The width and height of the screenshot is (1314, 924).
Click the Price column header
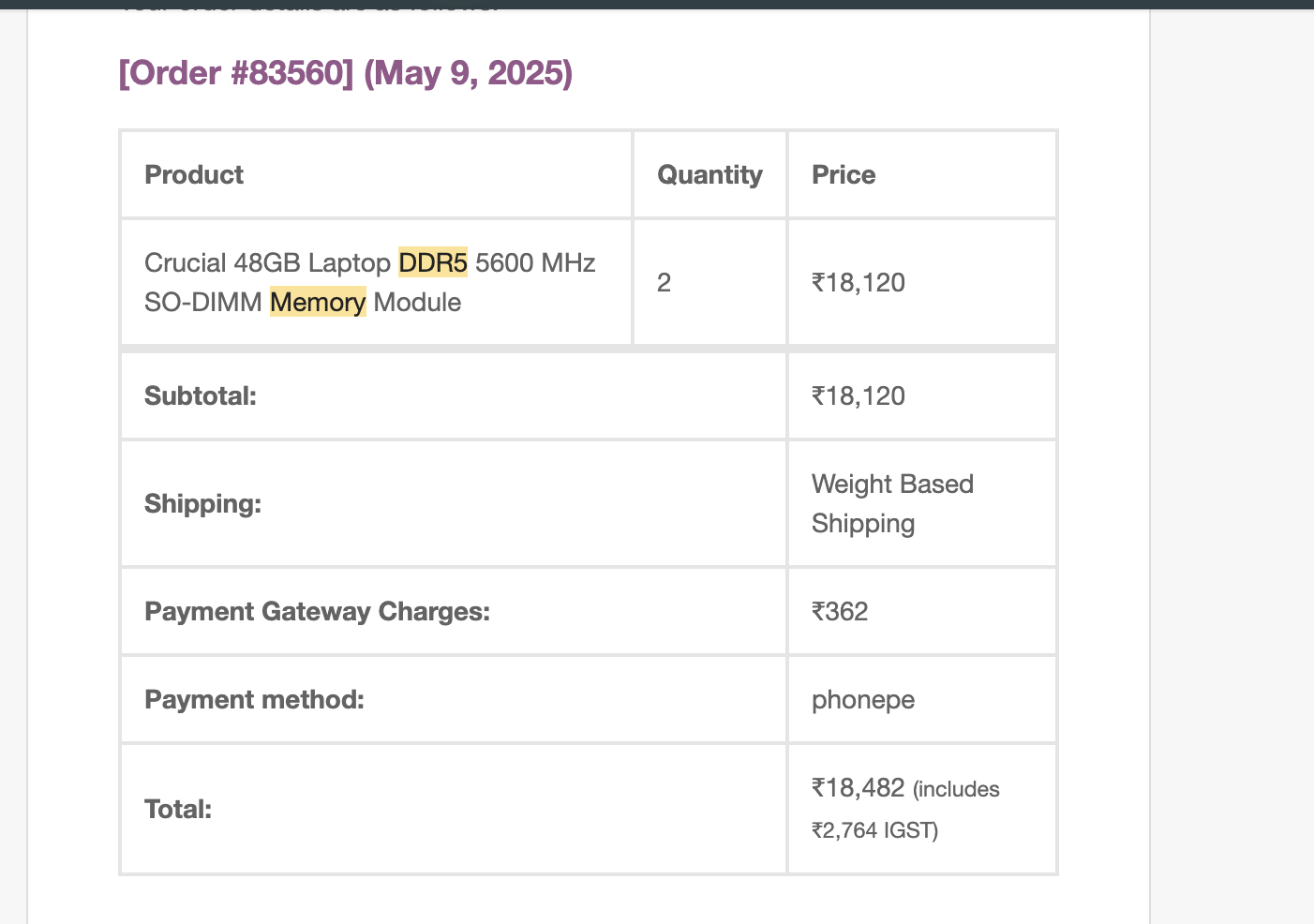pos(844,175)
